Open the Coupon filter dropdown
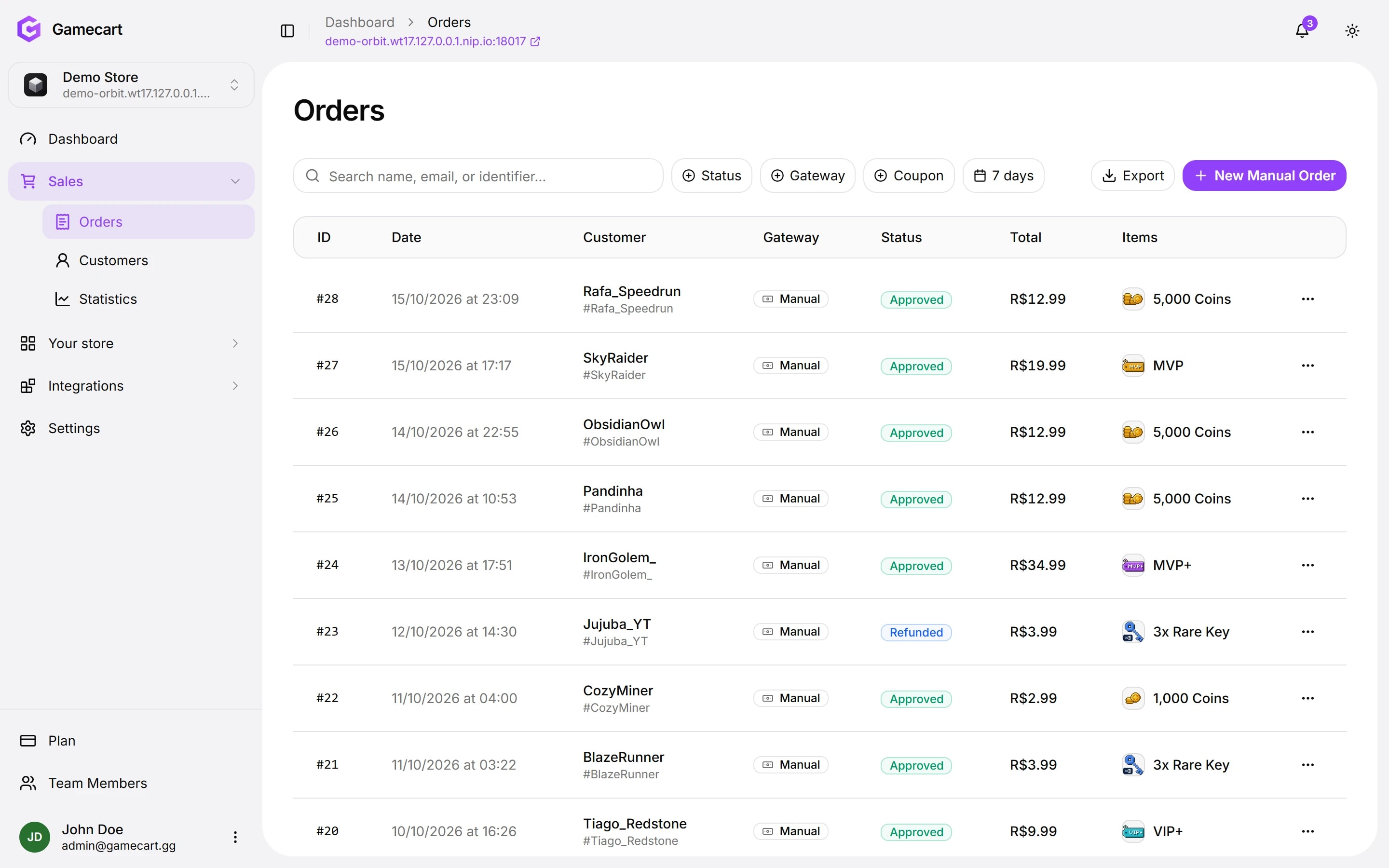 tap(909, 176)
